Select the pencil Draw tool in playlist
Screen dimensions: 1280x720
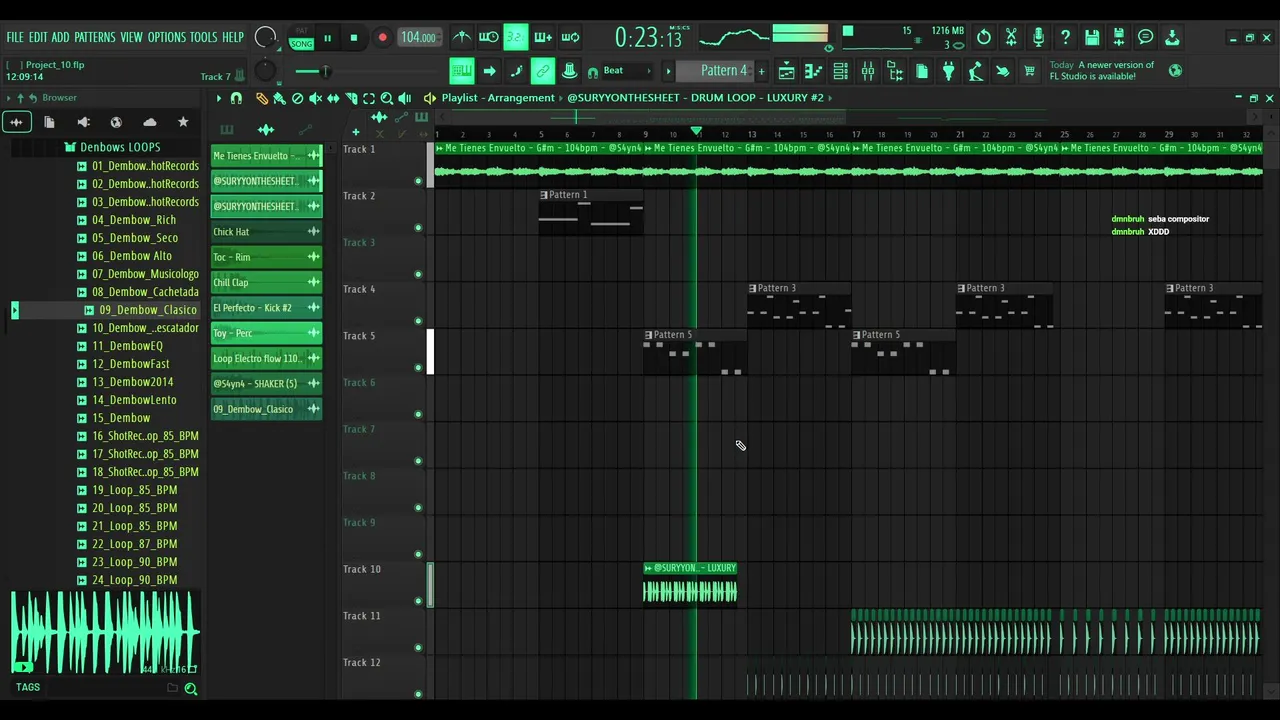tap(262, 98)
